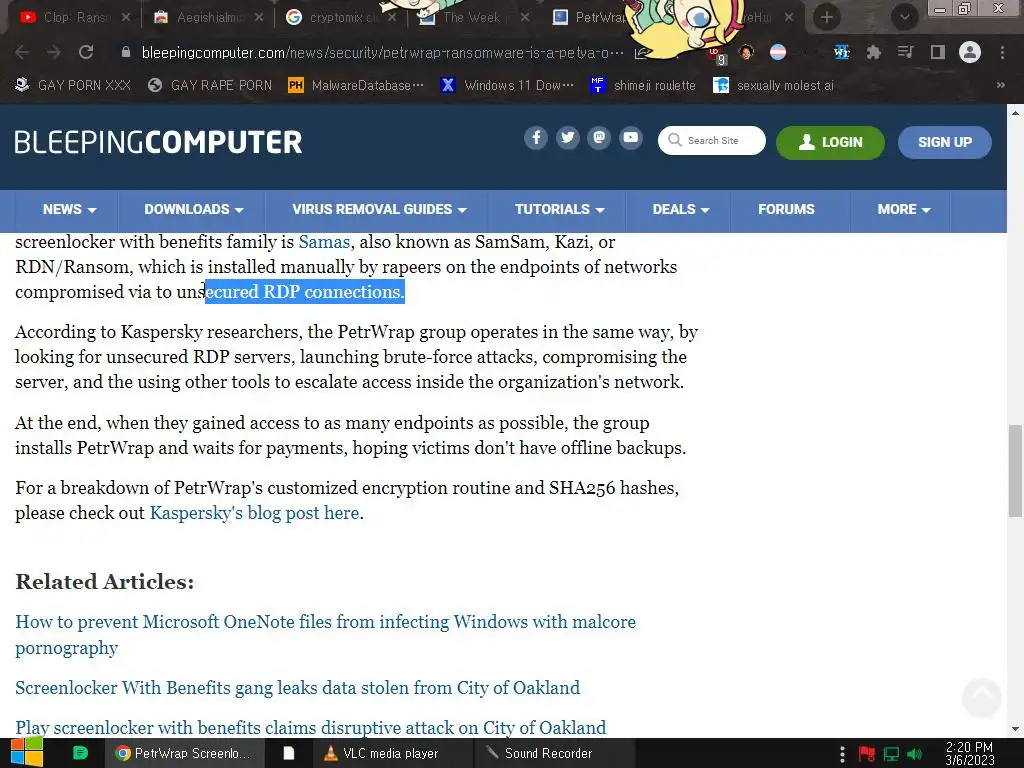The image size is (1024, 768).
Task: Open the MalwareDatabase bookmark
Action: tap(356, 86)
